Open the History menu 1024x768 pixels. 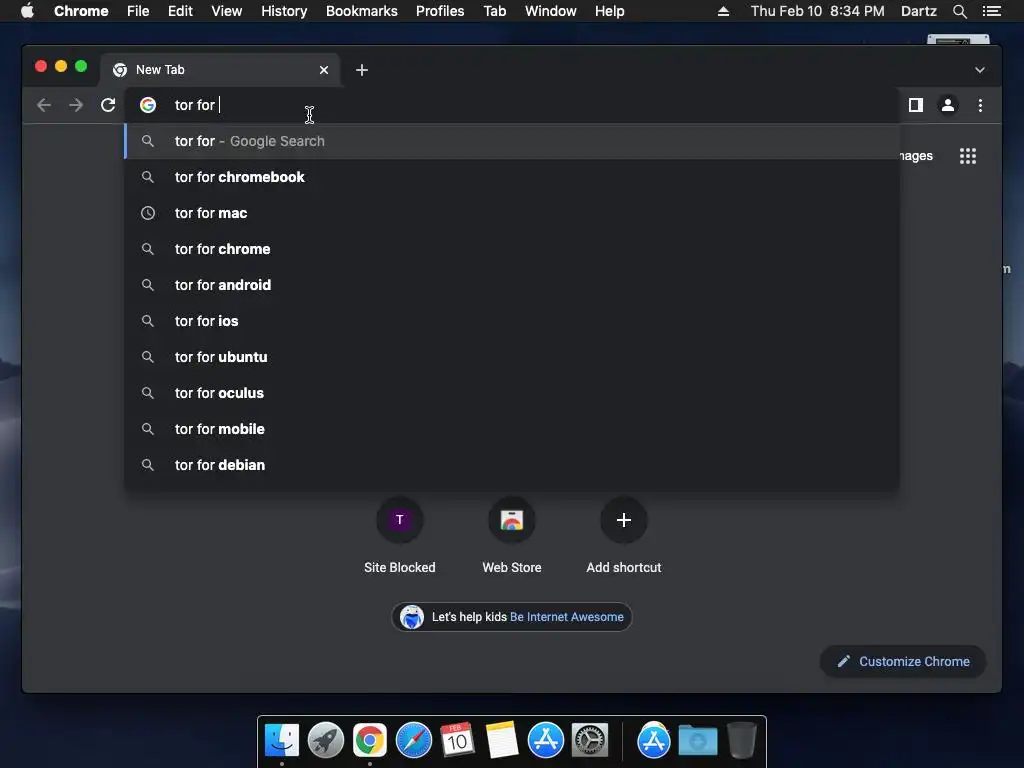coord(283,11)
